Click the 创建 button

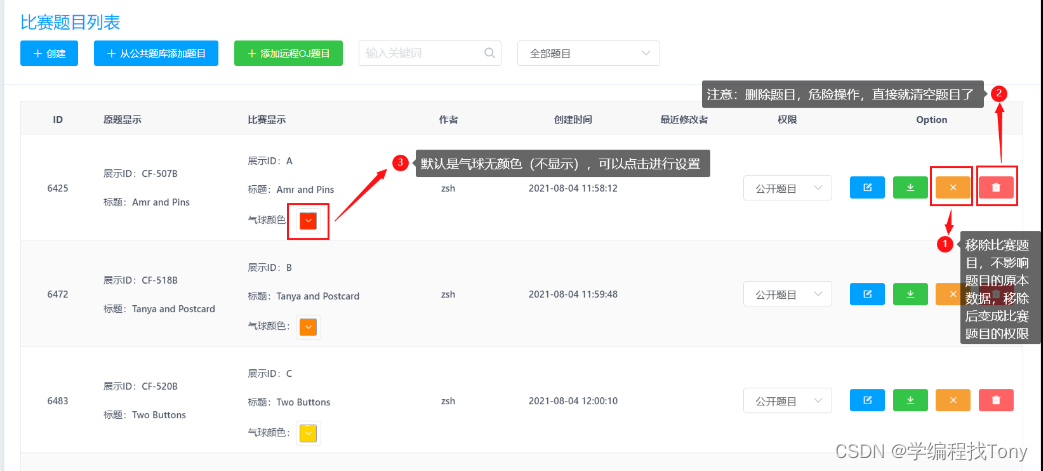[49, 53]
